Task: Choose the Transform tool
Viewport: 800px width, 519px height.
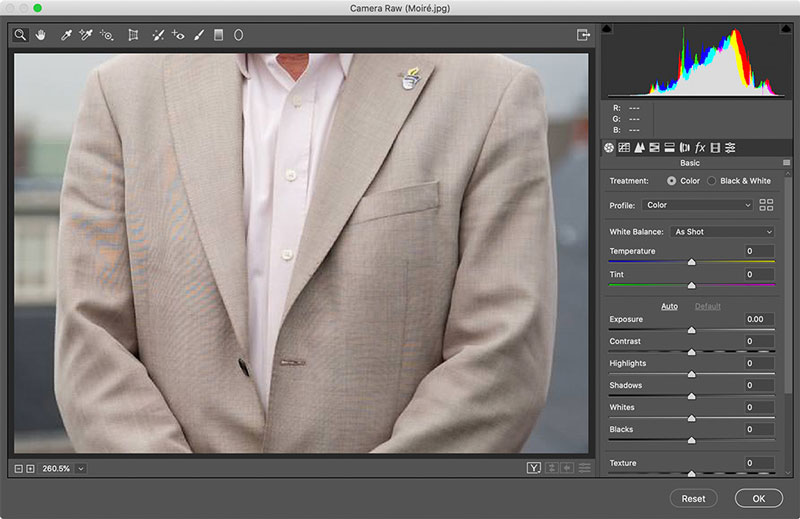Action: point(133,35)
